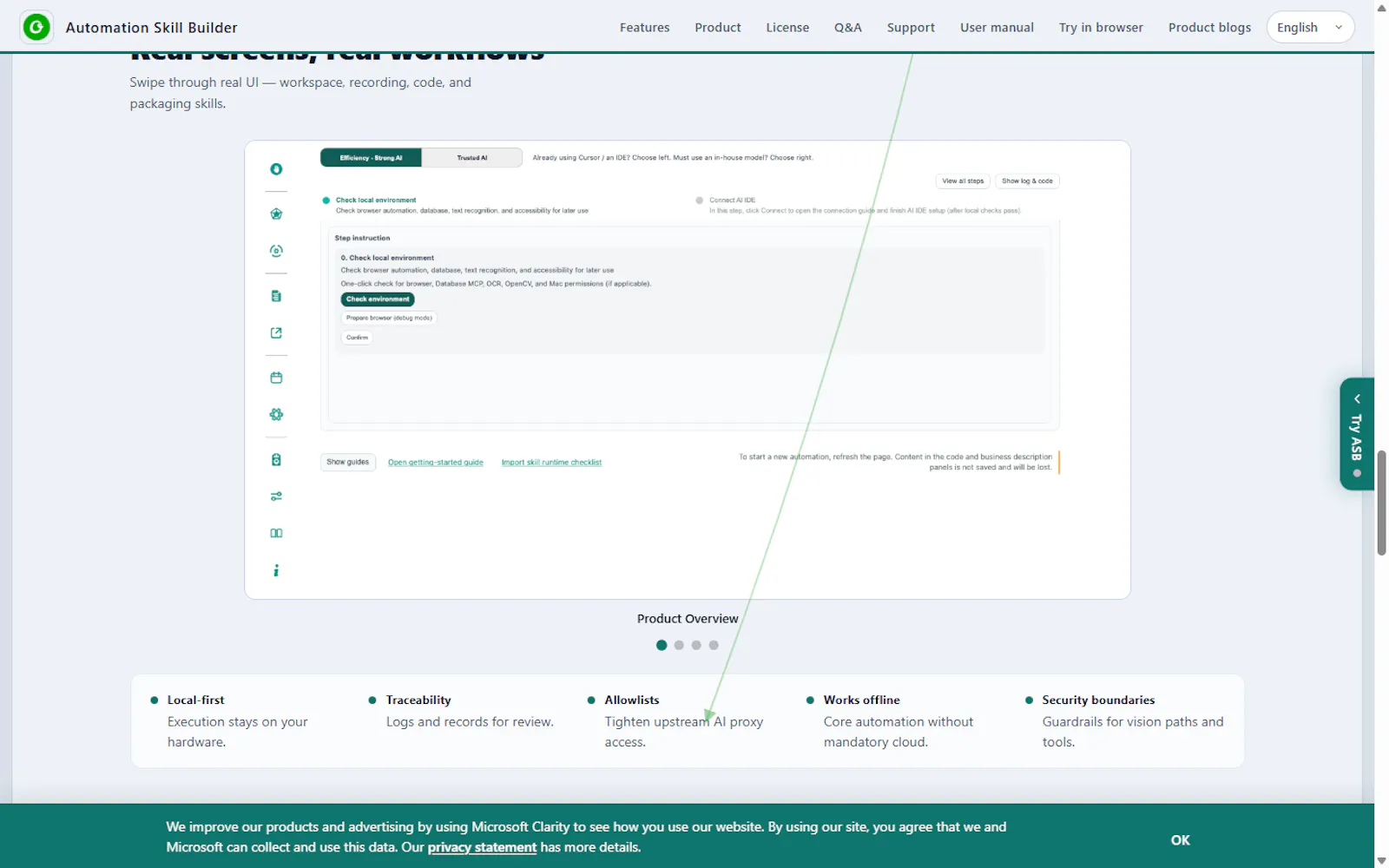Expand the Try ASB side panel
This screenshot has height=868, width=1389.
pos(1357,434)
